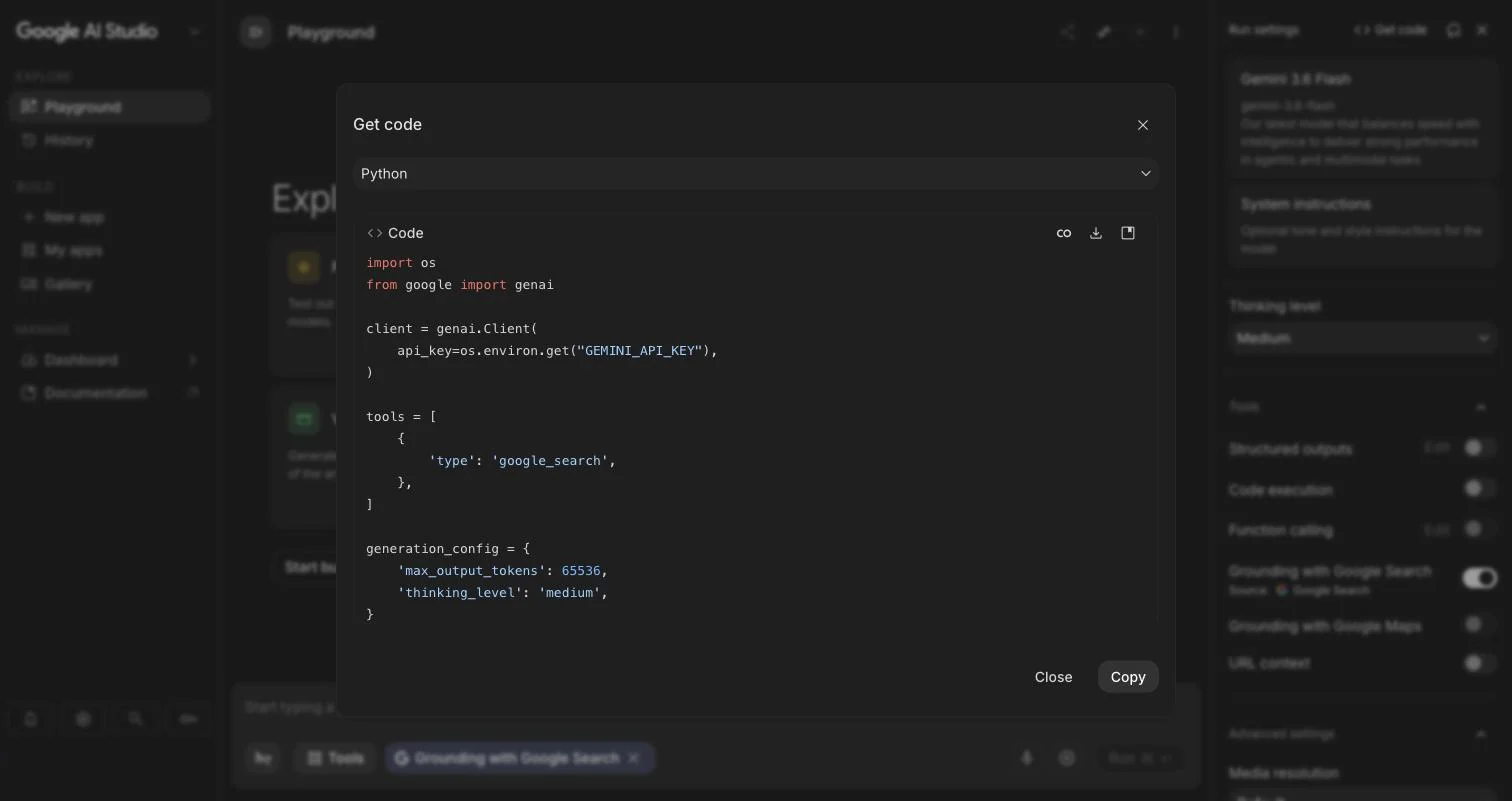This screenshot has height=801, width=1512.
Task: Open dropdown next to Google AI Studio logo
Action: point(195,32)
